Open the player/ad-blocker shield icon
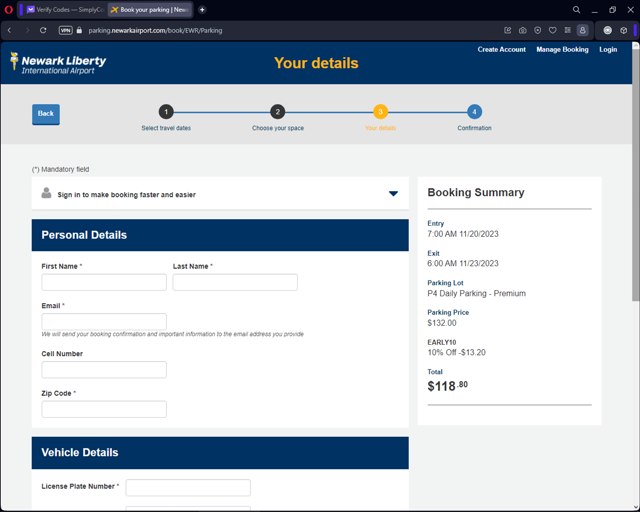 pos(538,30)
